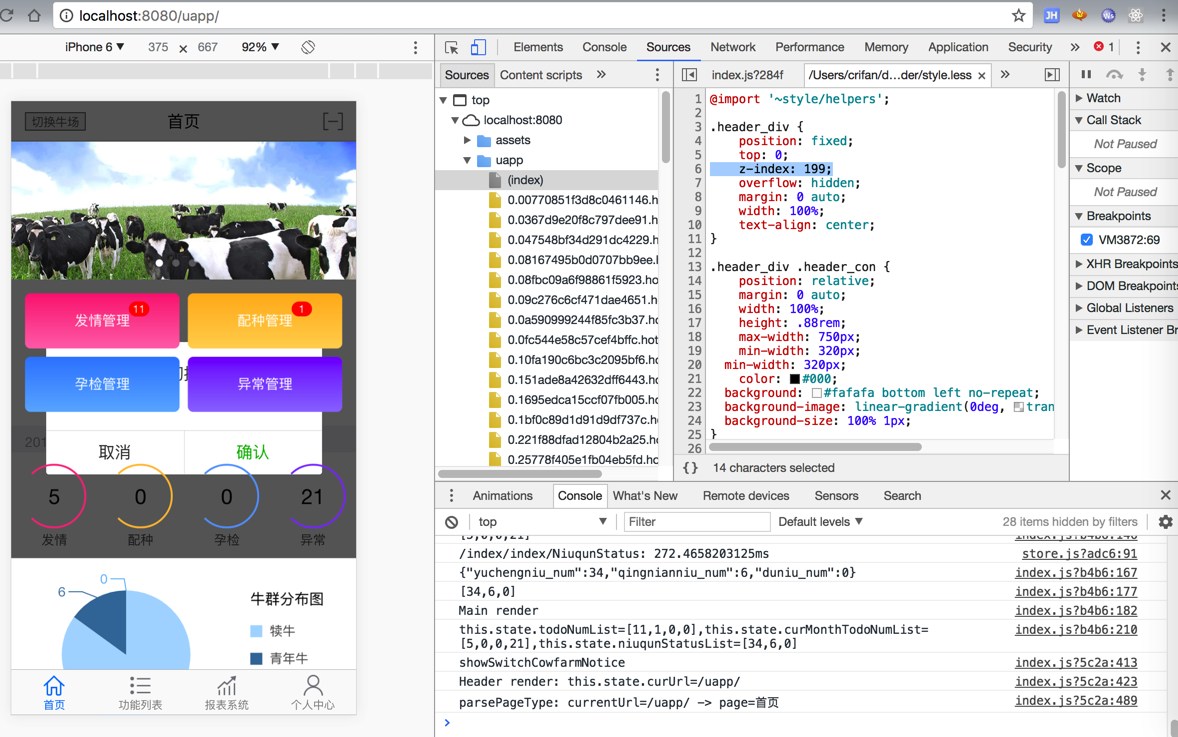The image size is (1178, 737).
Task: Toggle the VM3872:69 breakpoint checkbox
Action: point(1086,240)
